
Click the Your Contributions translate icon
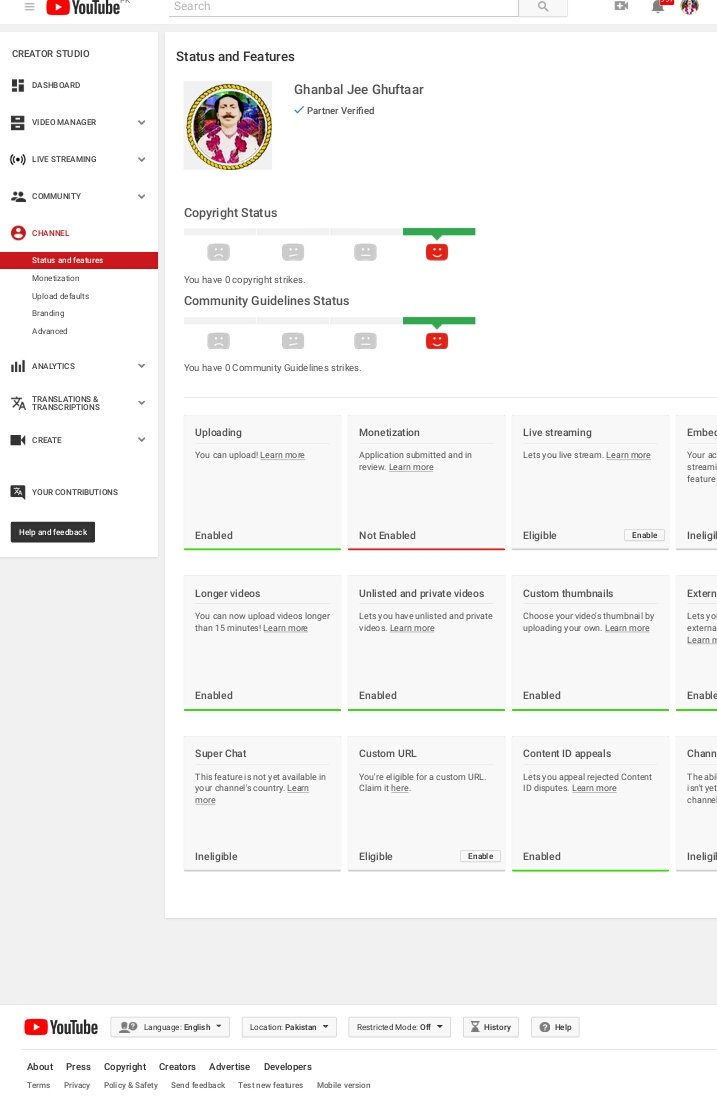pyautogui.click(x=18, y=492)
